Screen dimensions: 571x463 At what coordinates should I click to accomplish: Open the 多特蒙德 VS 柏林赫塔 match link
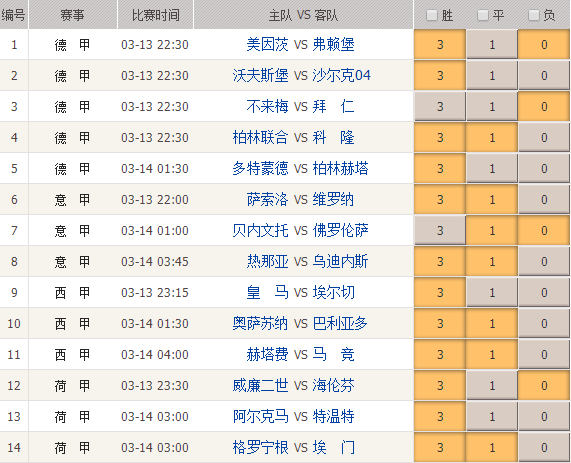tap(300, 168)
